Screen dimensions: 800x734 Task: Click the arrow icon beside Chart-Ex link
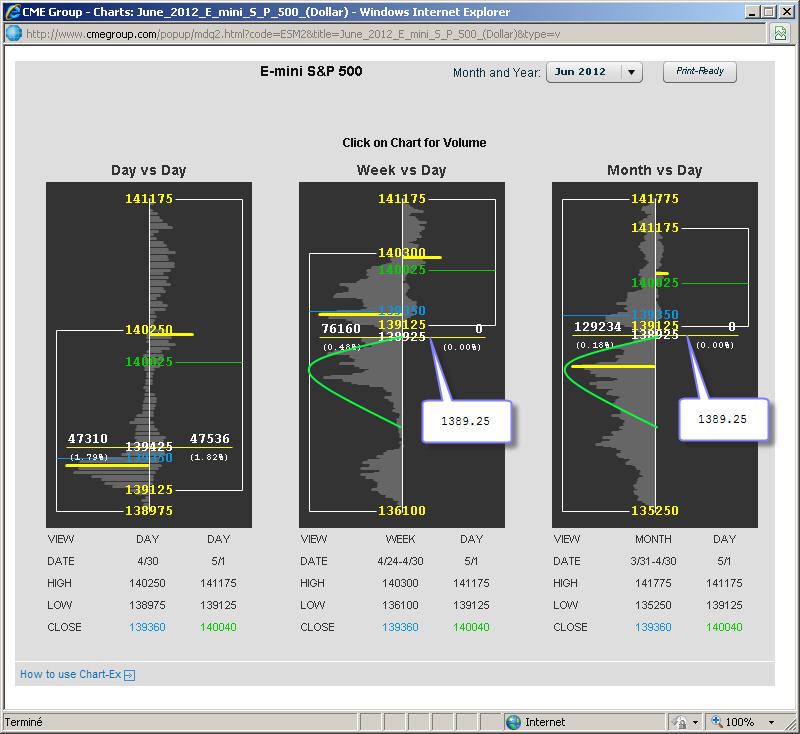[x=130, y=675]
